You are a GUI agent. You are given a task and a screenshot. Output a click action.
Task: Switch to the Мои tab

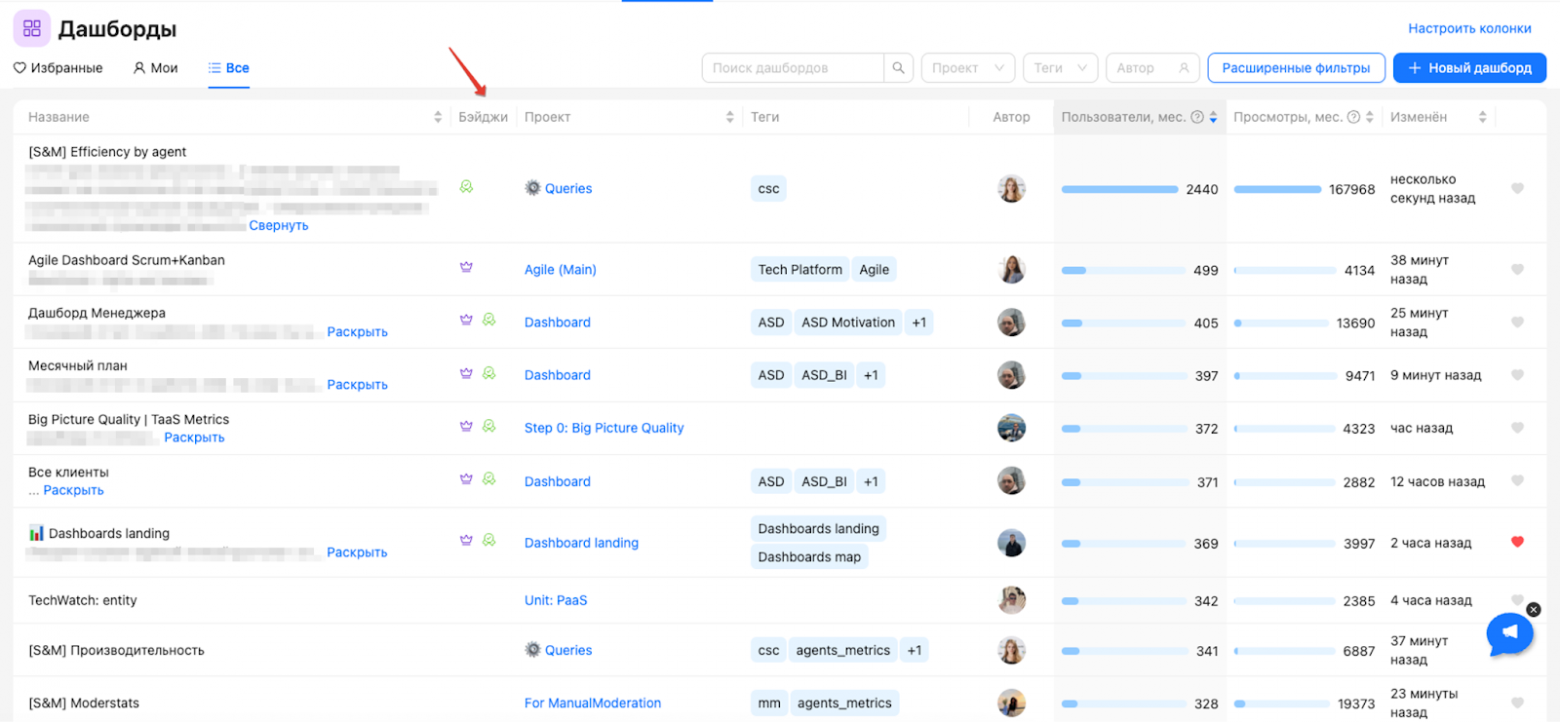155,68
